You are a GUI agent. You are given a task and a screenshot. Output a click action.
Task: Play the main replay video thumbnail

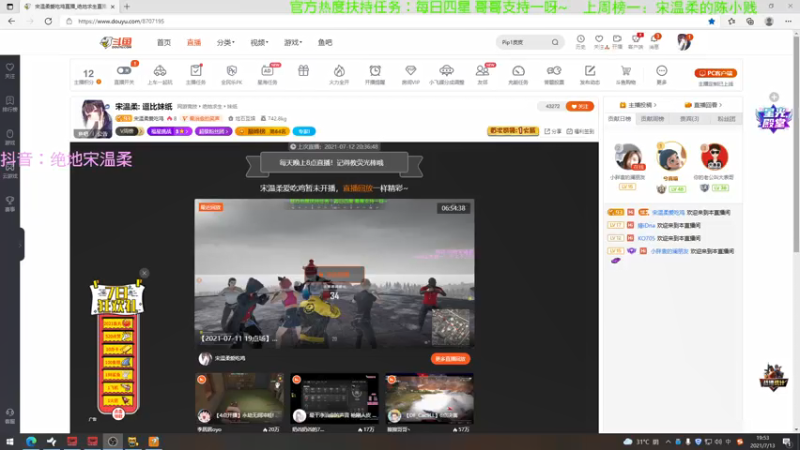point(334,273)
